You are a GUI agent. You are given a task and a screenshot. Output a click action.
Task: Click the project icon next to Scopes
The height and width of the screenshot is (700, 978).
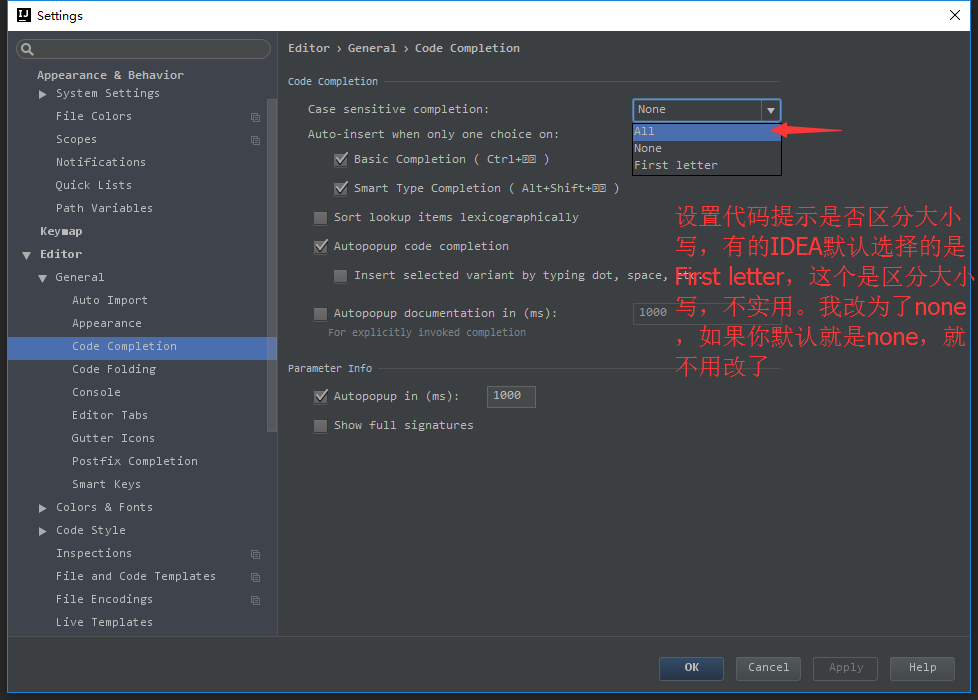point(255,139)
